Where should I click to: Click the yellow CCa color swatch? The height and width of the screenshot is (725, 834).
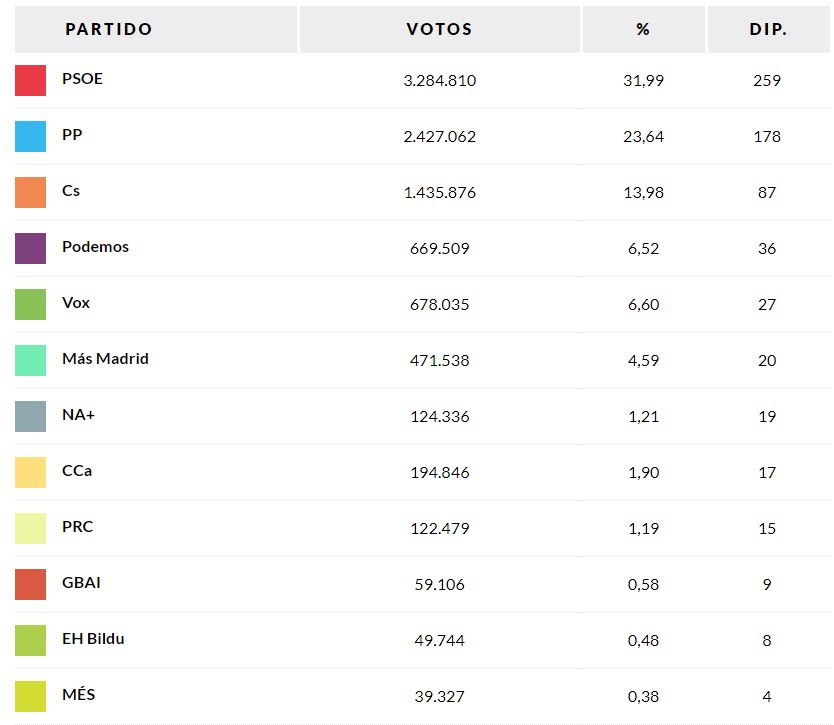coord(30,472)
